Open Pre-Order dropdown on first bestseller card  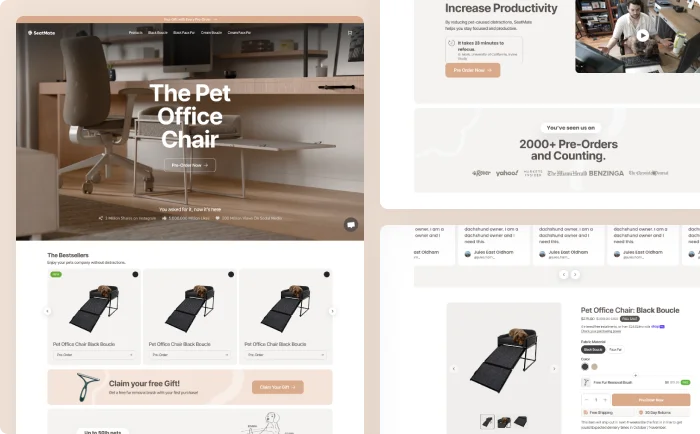coord(94,355)
